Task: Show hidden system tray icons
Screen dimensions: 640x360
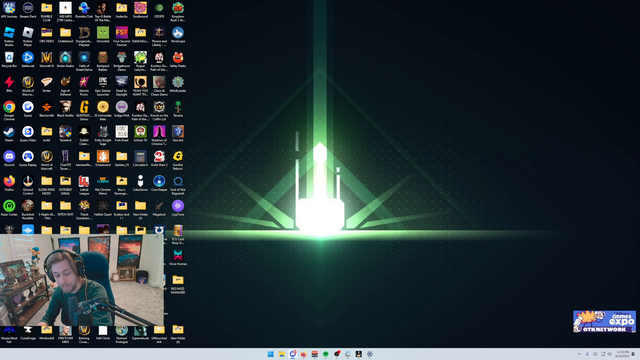Action: (x=579, y=354)
